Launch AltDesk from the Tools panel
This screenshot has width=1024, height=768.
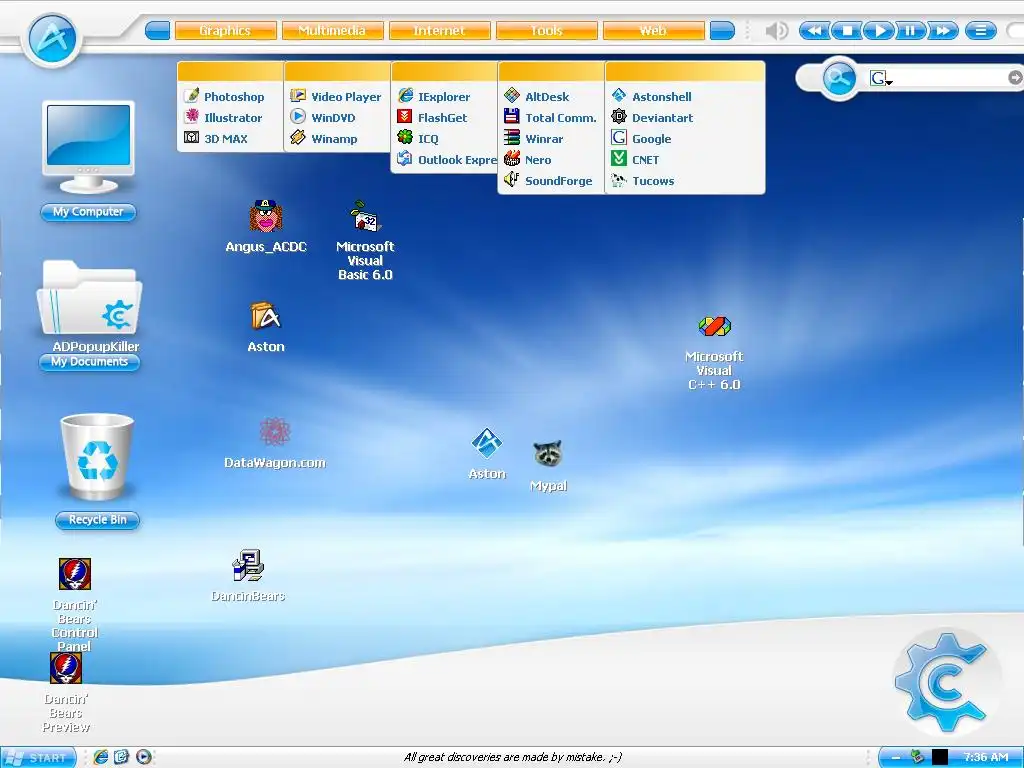tap(537, 97)
